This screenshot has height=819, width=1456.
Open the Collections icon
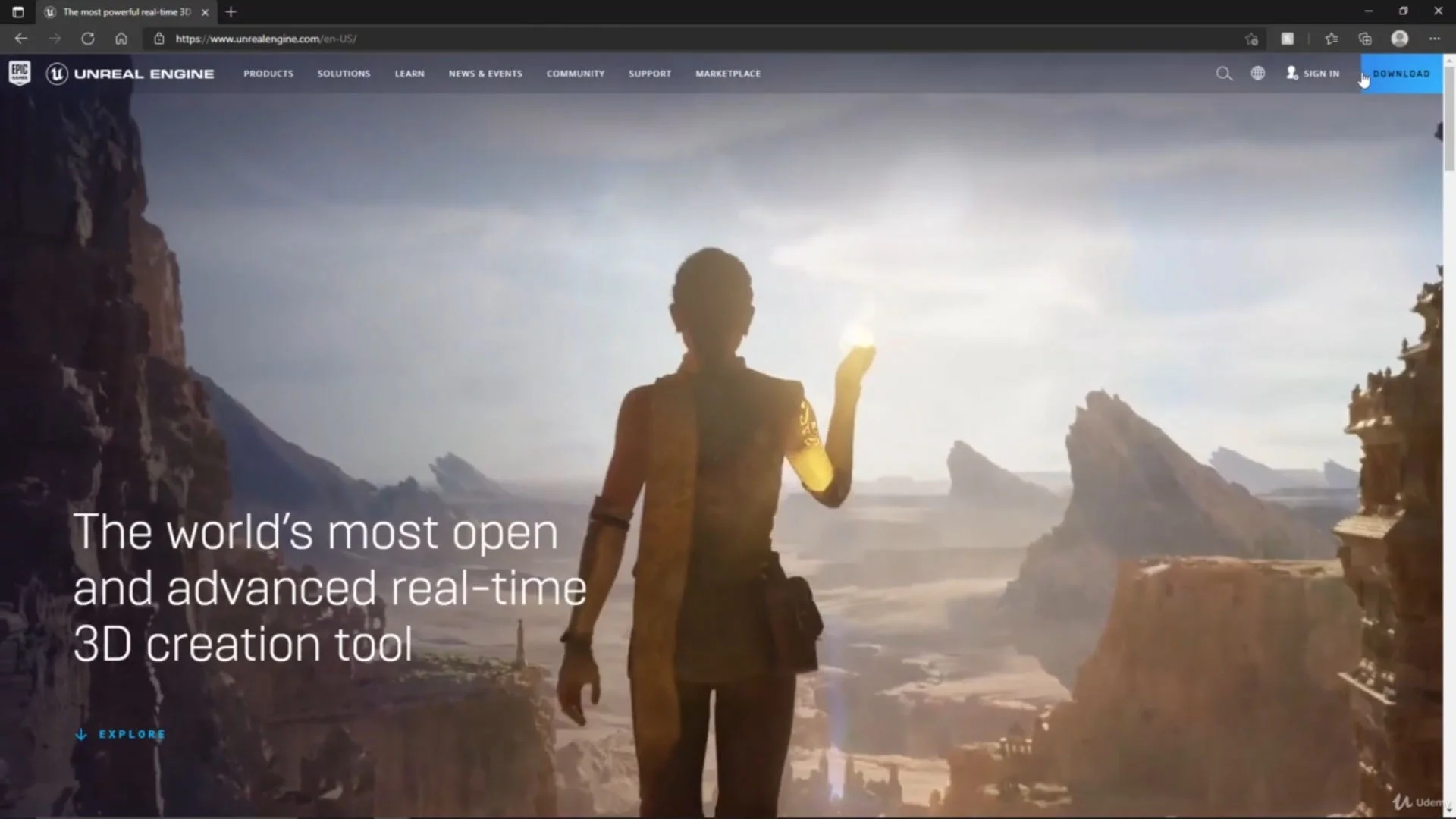pos(1365,39)
